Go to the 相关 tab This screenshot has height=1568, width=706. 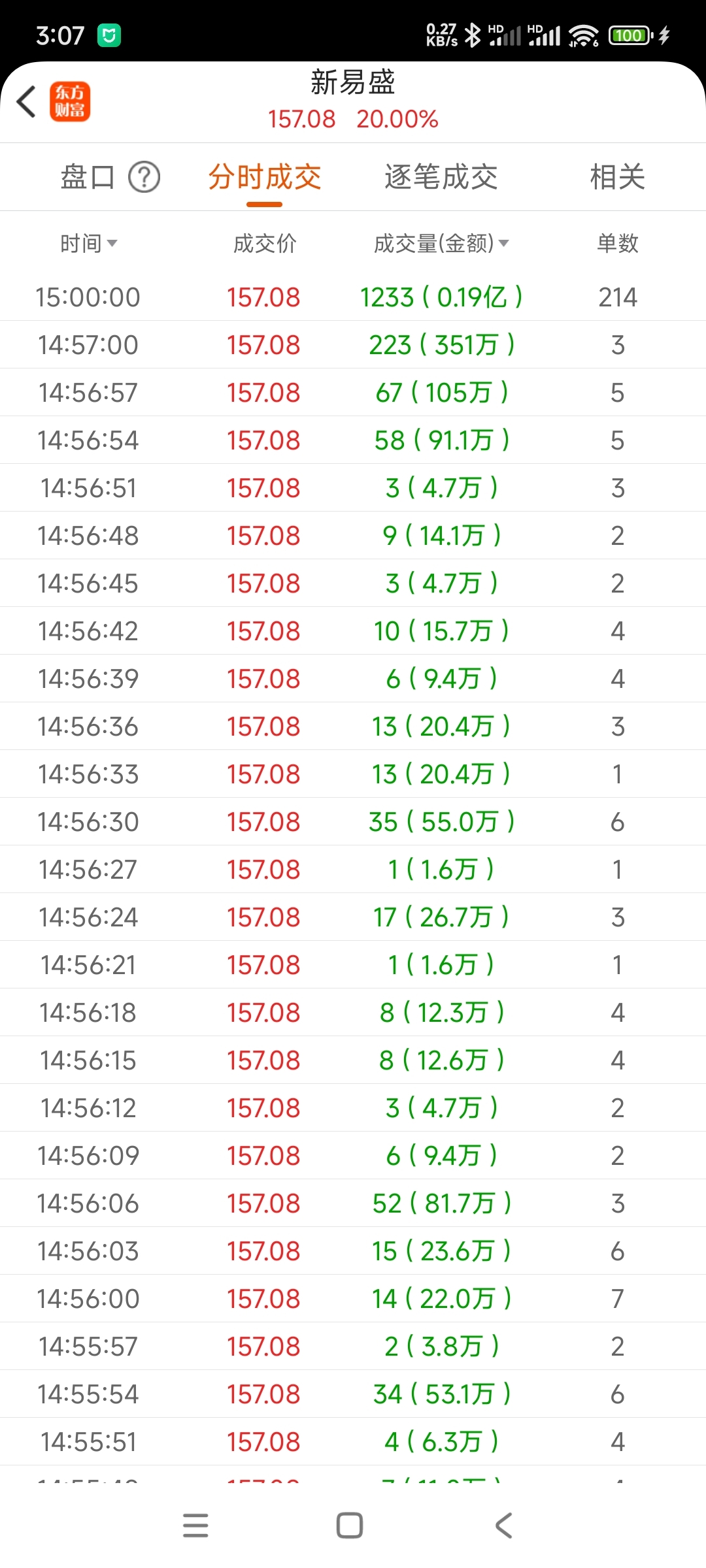[x=618, y=177]
